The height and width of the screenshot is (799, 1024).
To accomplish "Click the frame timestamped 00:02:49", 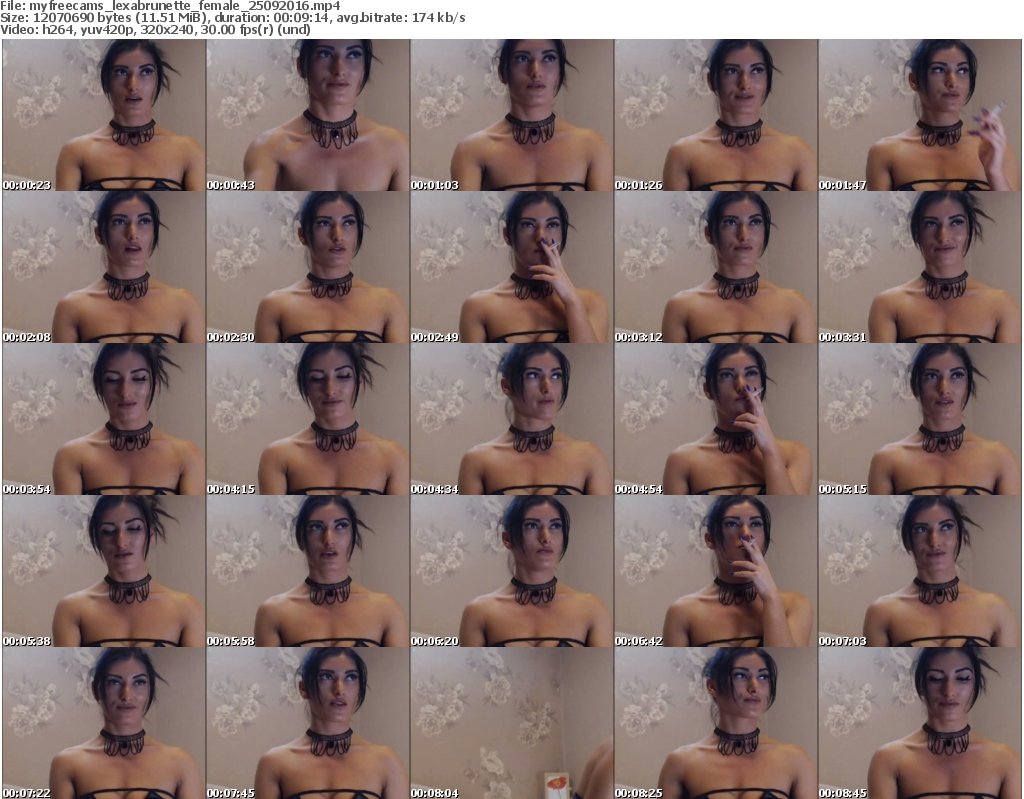I will click(x=512, y=267).
